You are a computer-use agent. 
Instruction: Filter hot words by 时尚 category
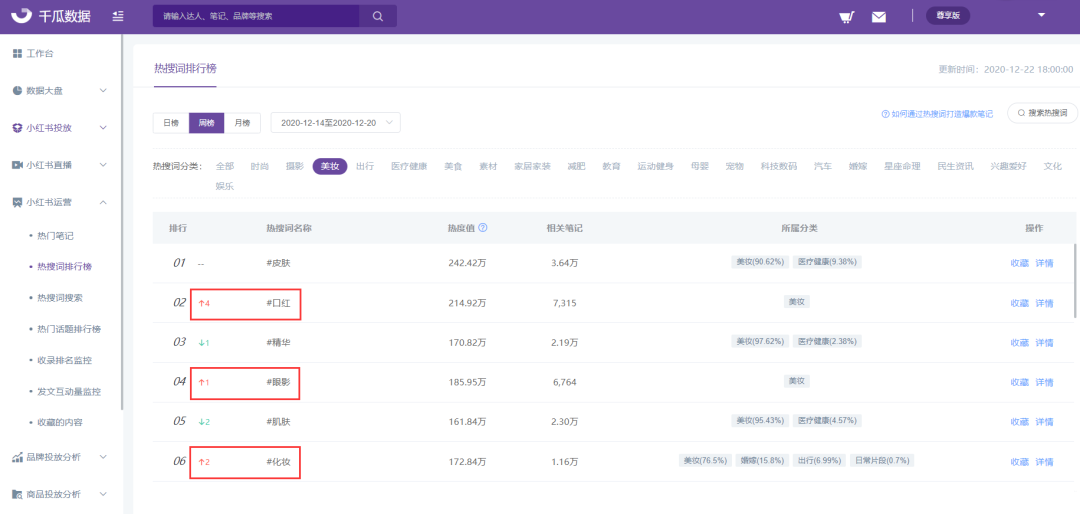coord(260,166)
